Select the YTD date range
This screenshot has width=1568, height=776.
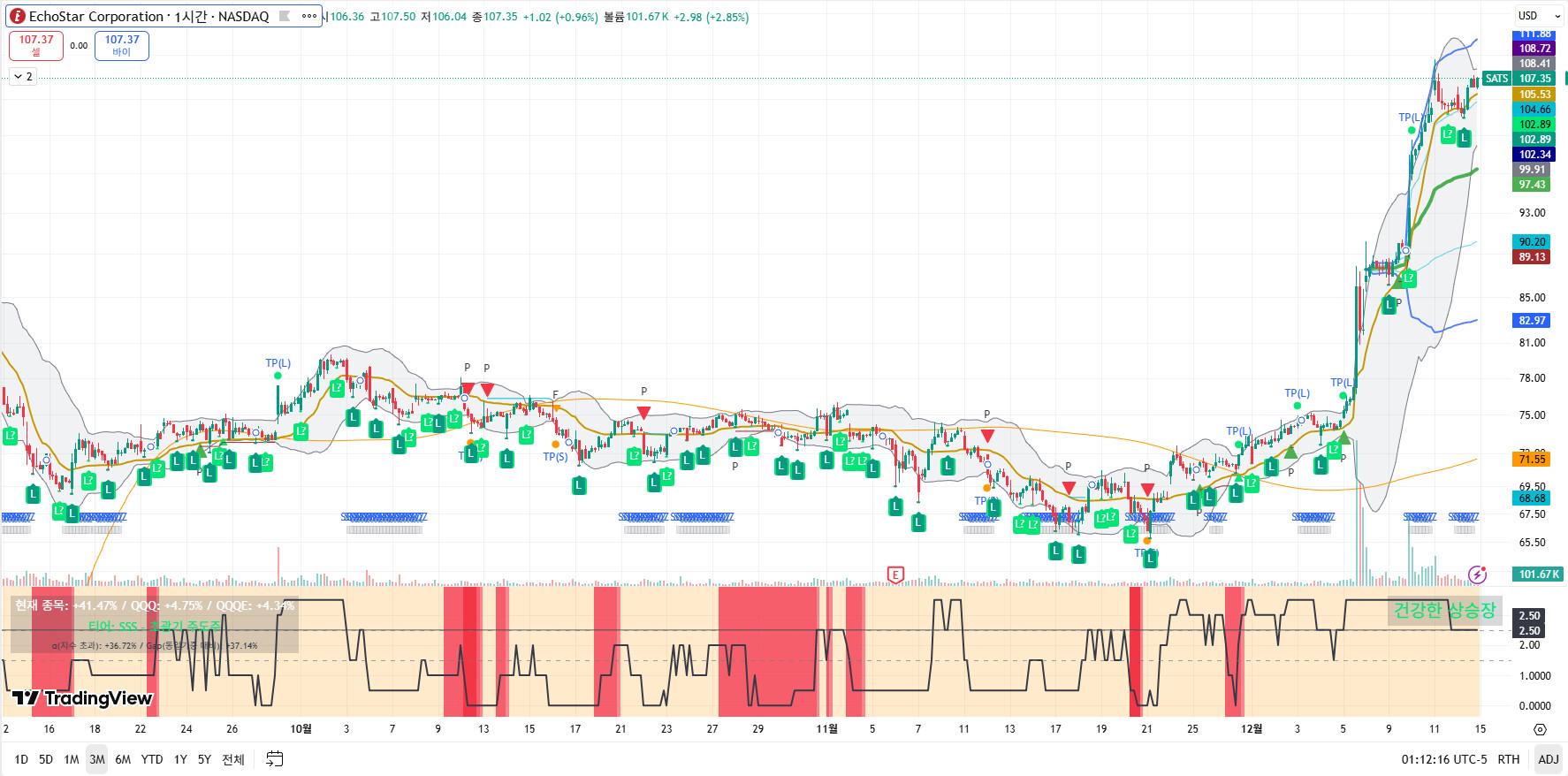[152, 759]
